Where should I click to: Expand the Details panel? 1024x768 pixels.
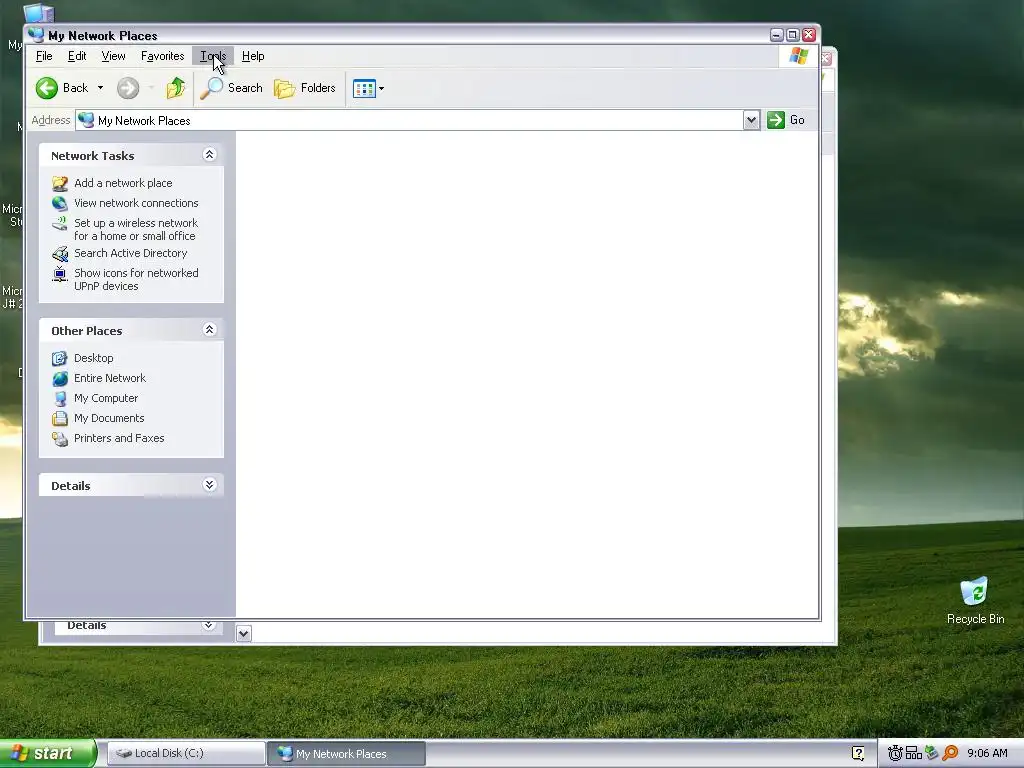point(209,484)
